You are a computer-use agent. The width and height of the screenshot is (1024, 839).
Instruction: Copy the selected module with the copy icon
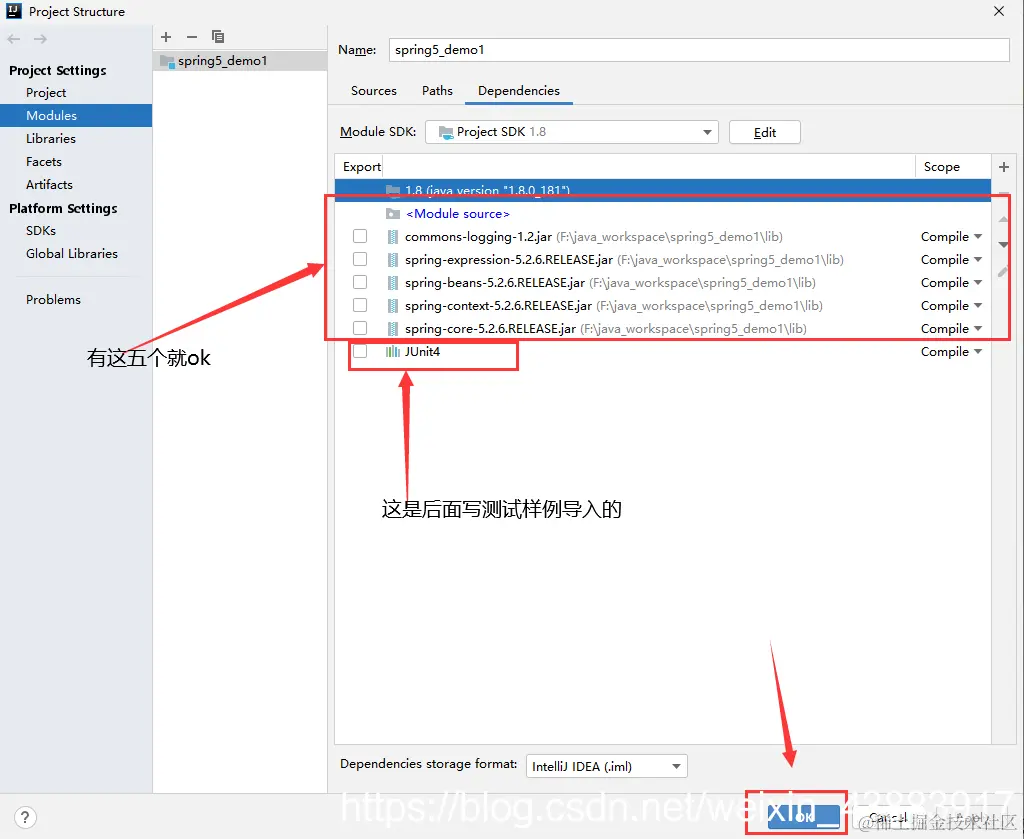[217, 37]
